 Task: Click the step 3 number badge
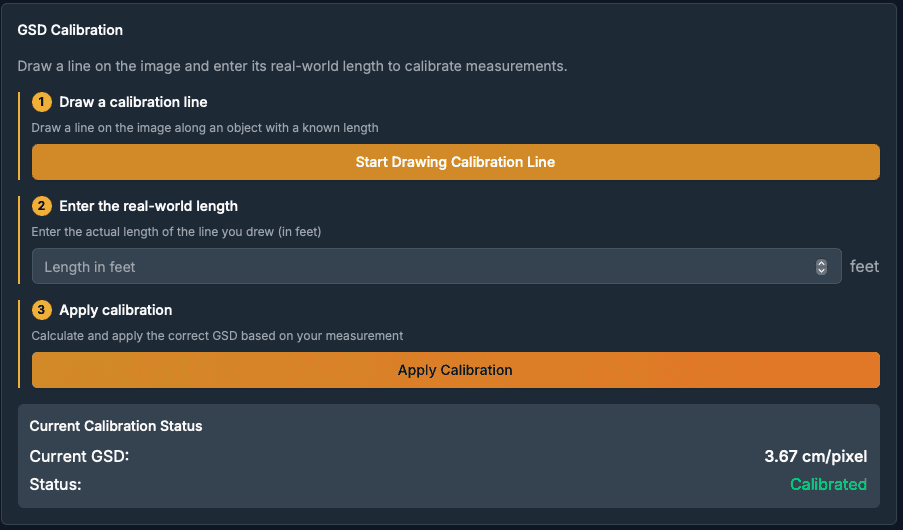[41, 310]
